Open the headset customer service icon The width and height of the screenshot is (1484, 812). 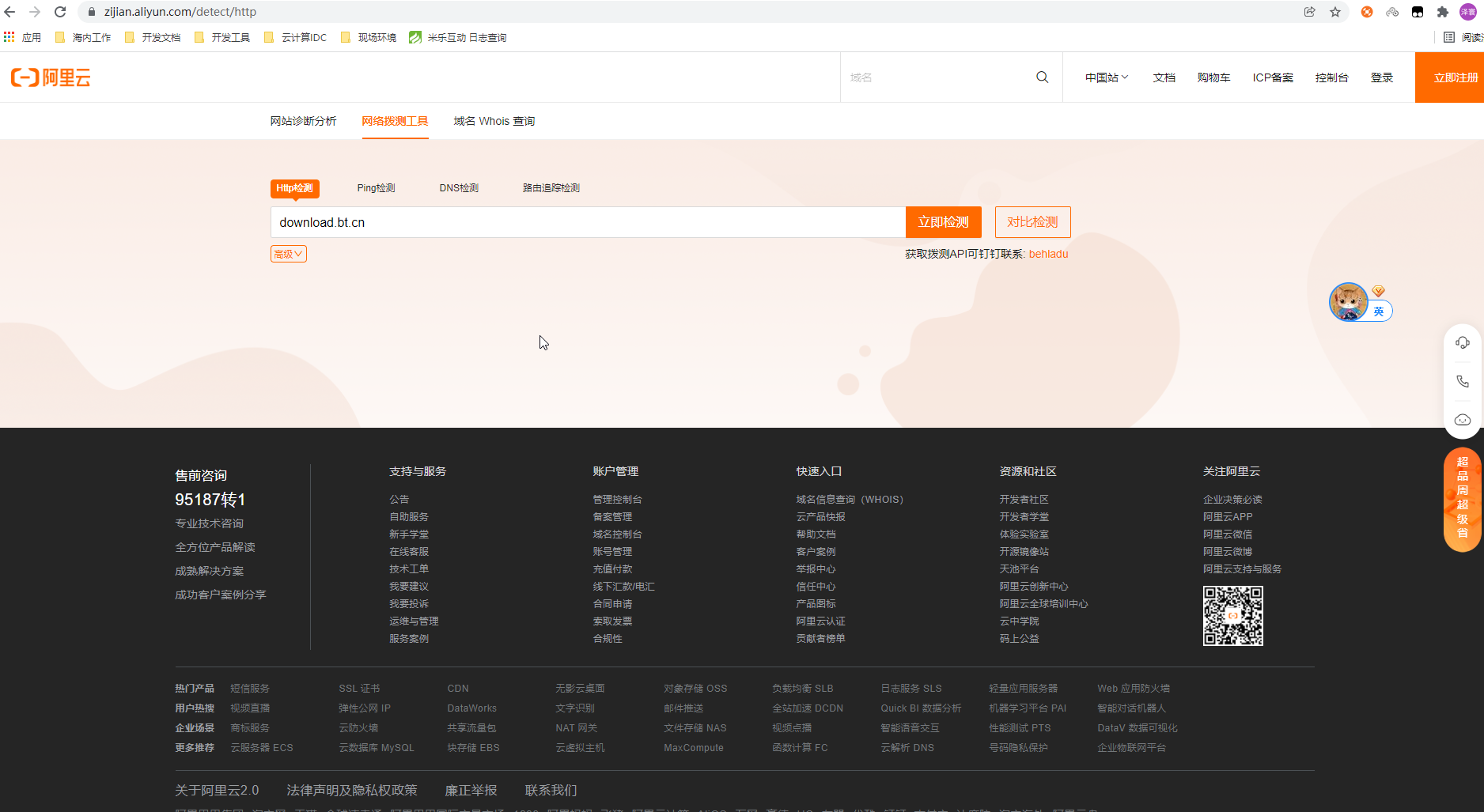(1463, 342)
